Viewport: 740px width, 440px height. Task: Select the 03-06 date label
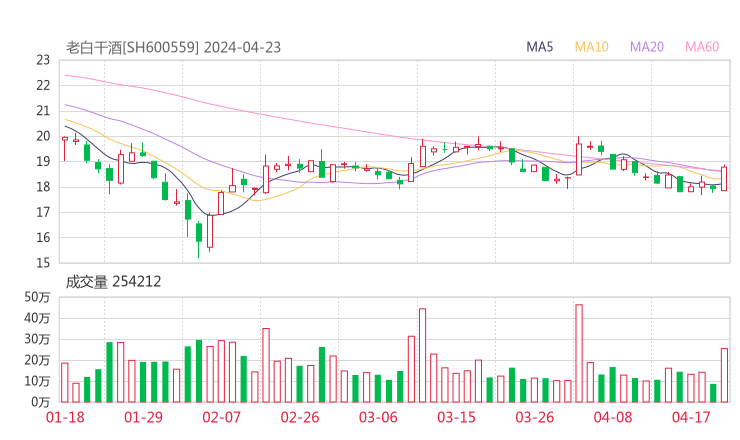378,417
